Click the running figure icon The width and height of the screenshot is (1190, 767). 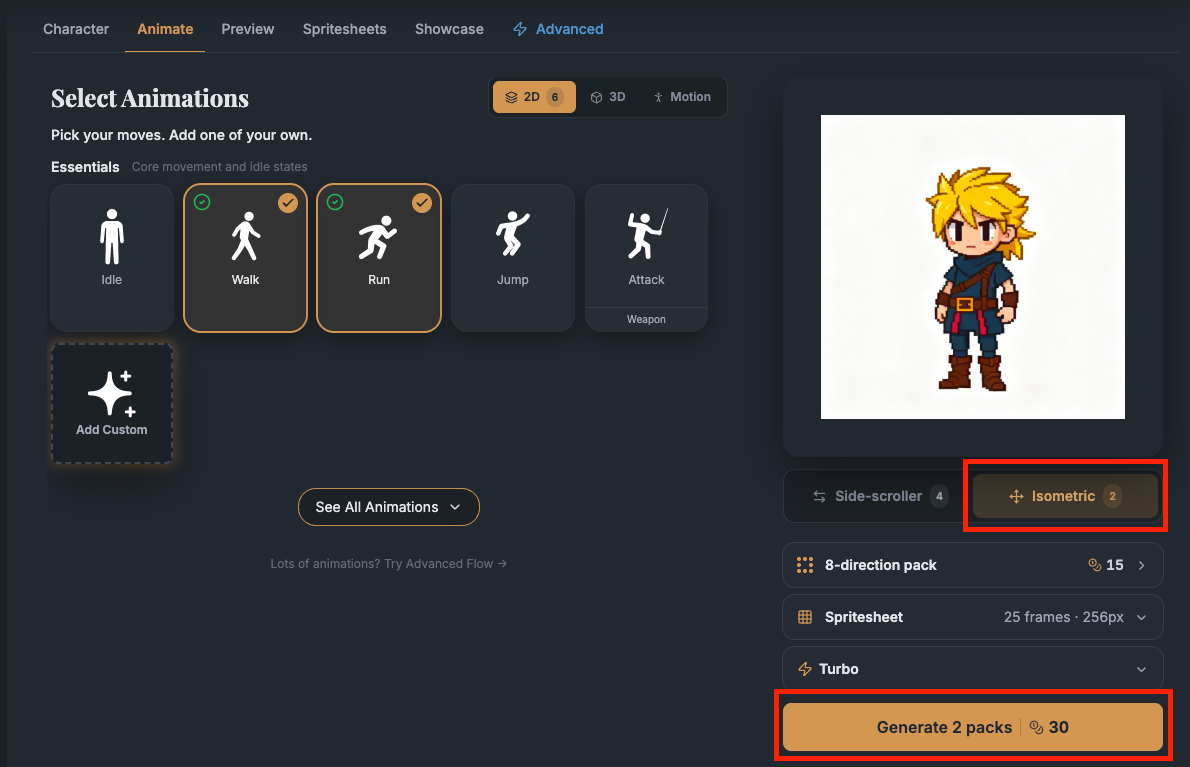coord(378,237)
